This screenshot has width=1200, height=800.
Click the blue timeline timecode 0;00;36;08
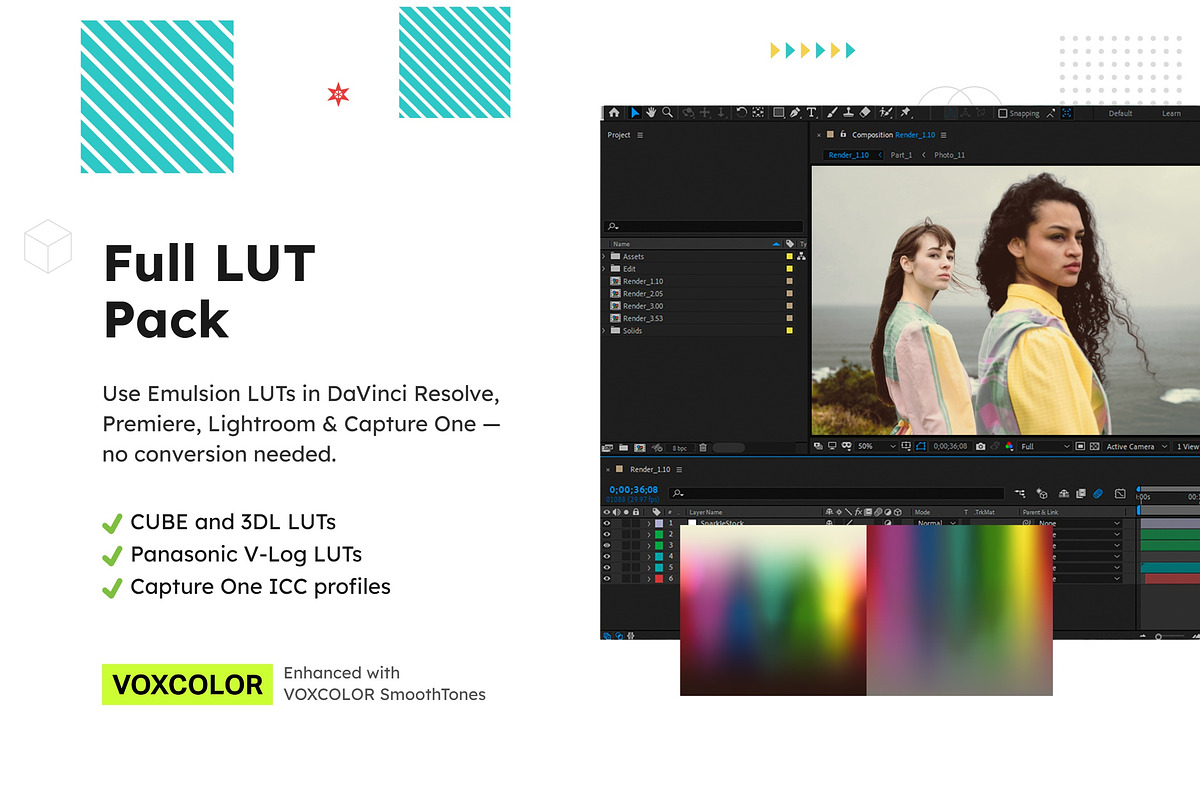633,490
